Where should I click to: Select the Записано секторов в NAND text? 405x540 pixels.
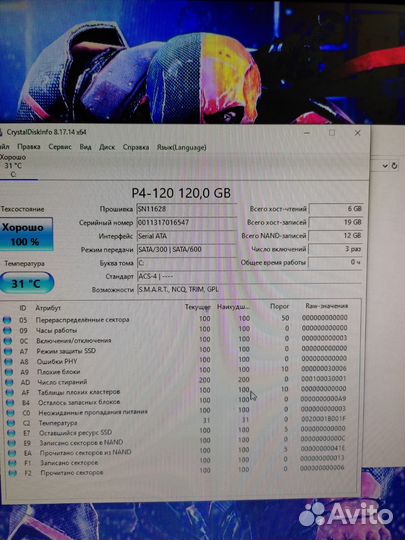pos(81,442)
